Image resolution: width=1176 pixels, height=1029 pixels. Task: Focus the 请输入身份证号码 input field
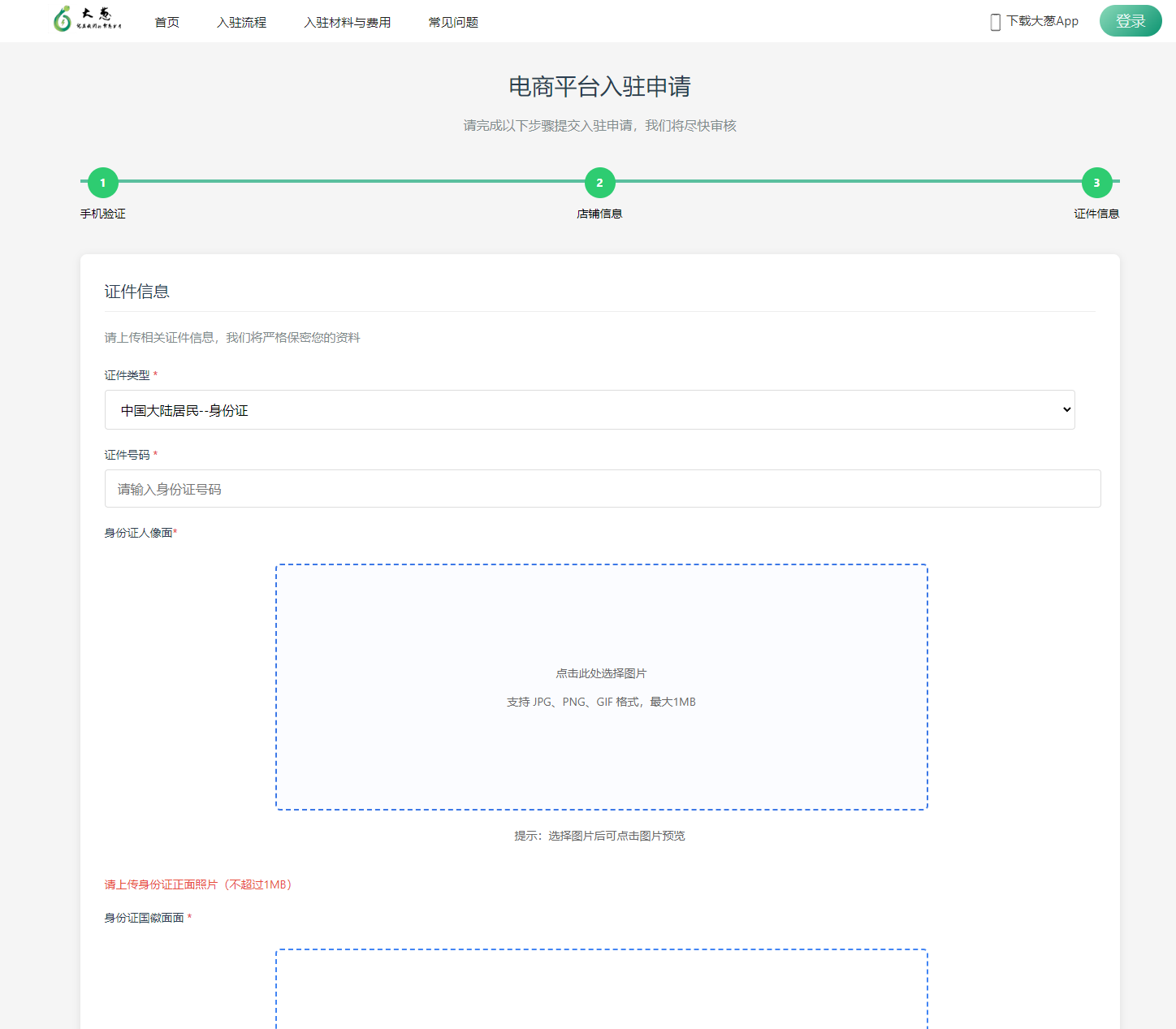point(602,489)
